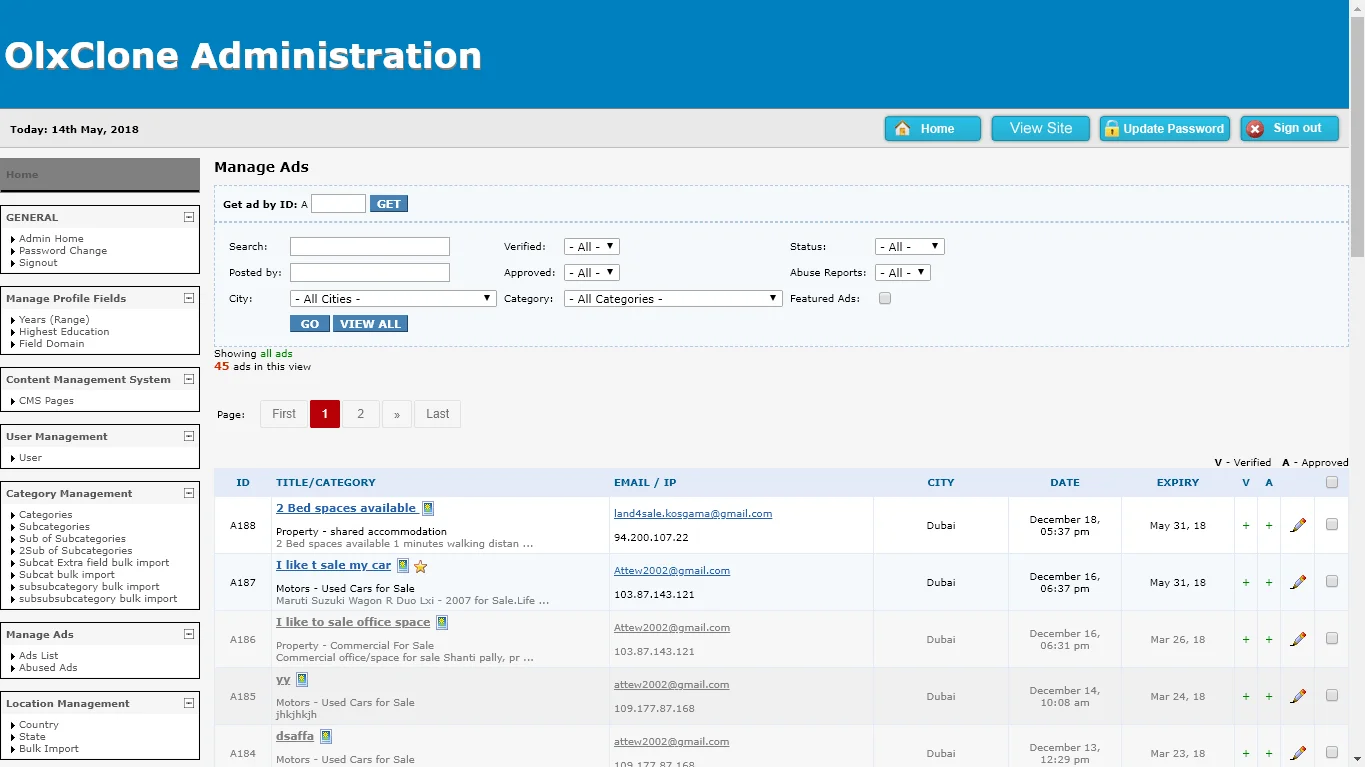Viewport: 1365px width, 767px height.
Task: Click the GO filter button
Action: pyautogui.click(x=310, y=324)
